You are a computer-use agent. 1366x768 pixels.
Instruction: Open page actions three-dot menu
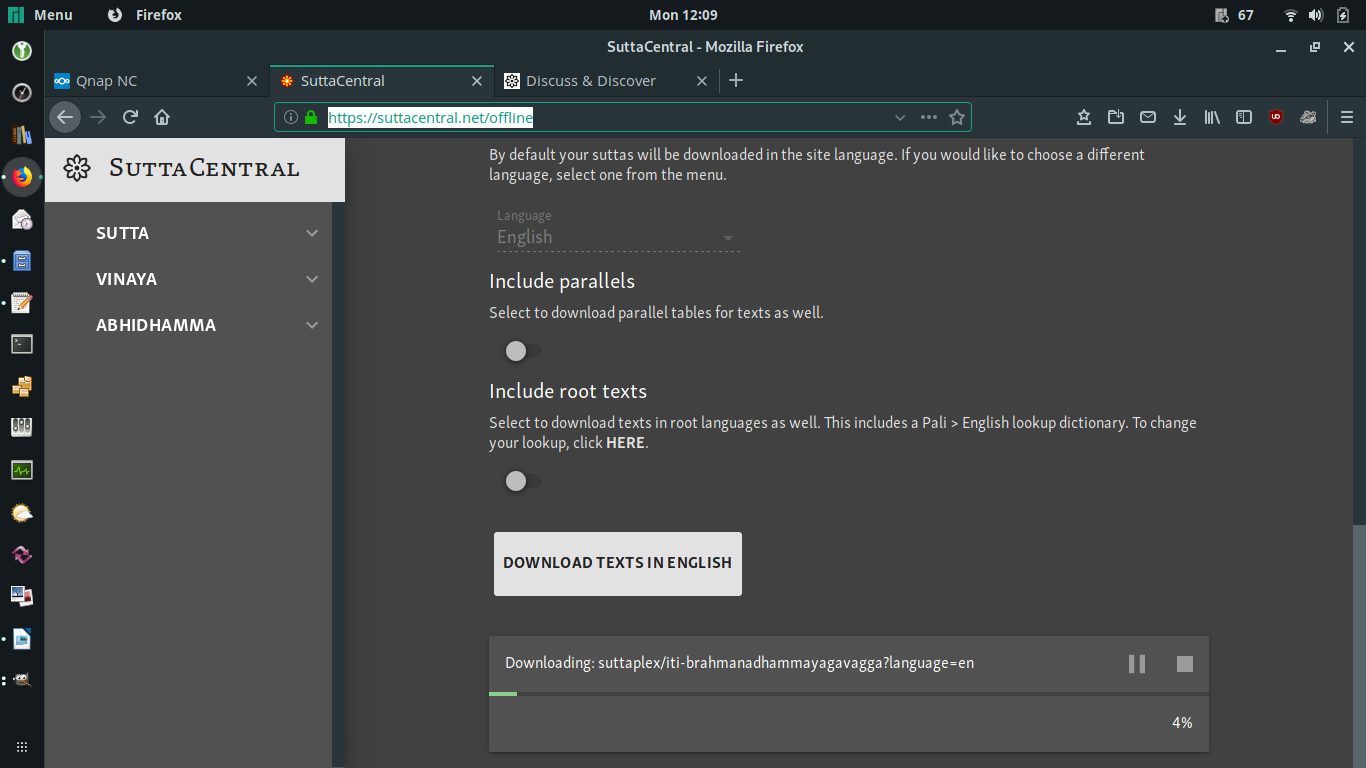929,117
